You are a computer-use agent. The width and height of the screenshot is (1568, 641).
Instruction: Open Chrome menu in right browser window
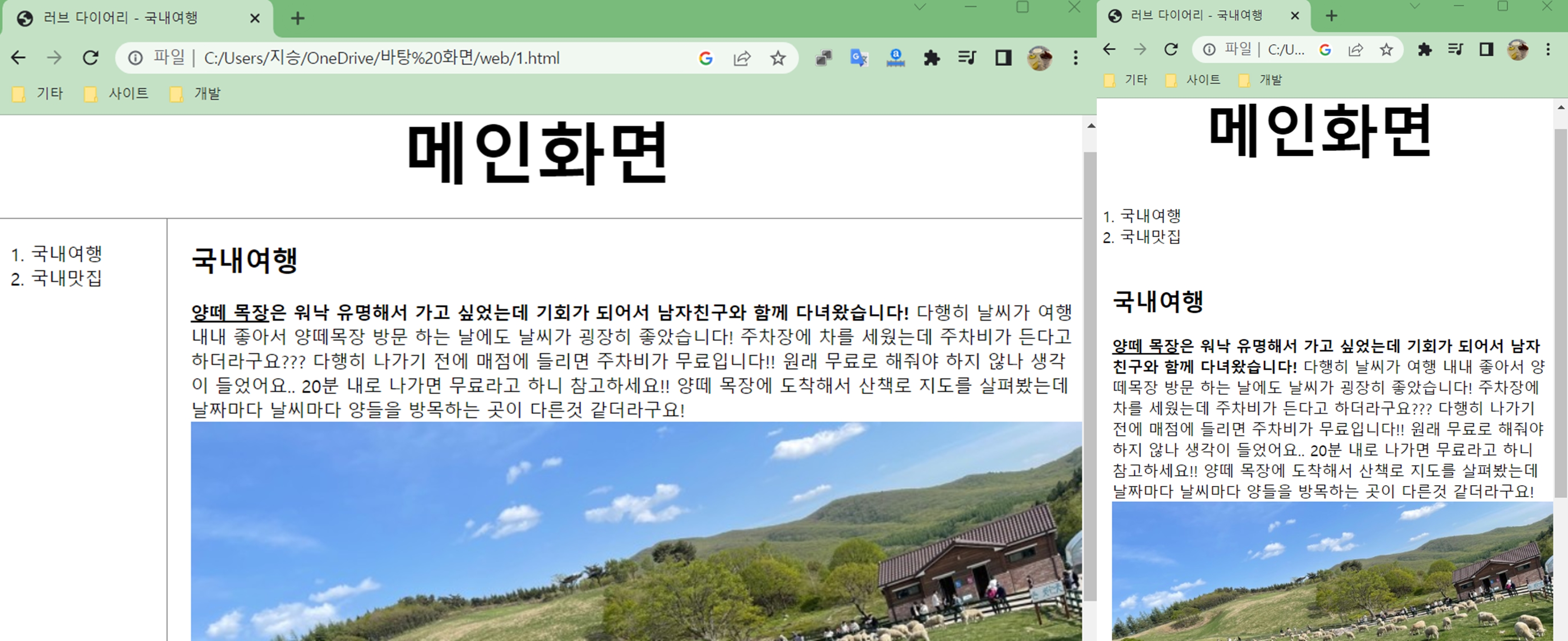click(1548, 49)
